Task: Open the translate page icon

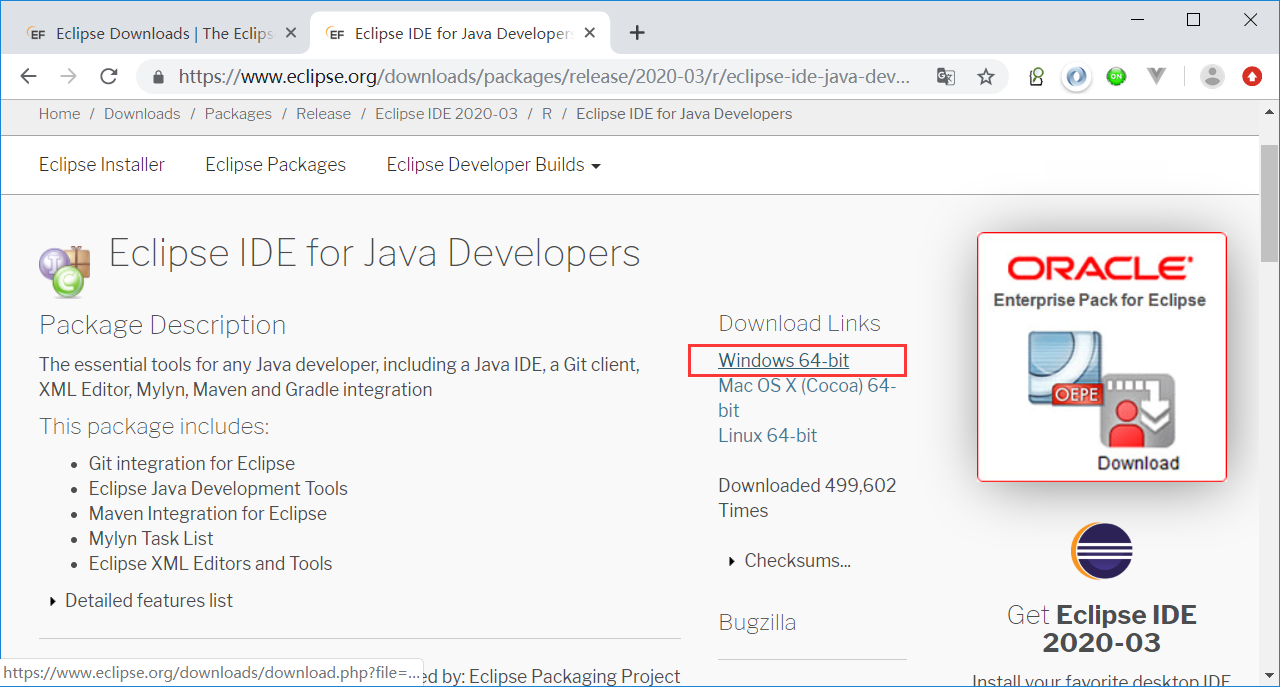Action: (x=945, y=76)
